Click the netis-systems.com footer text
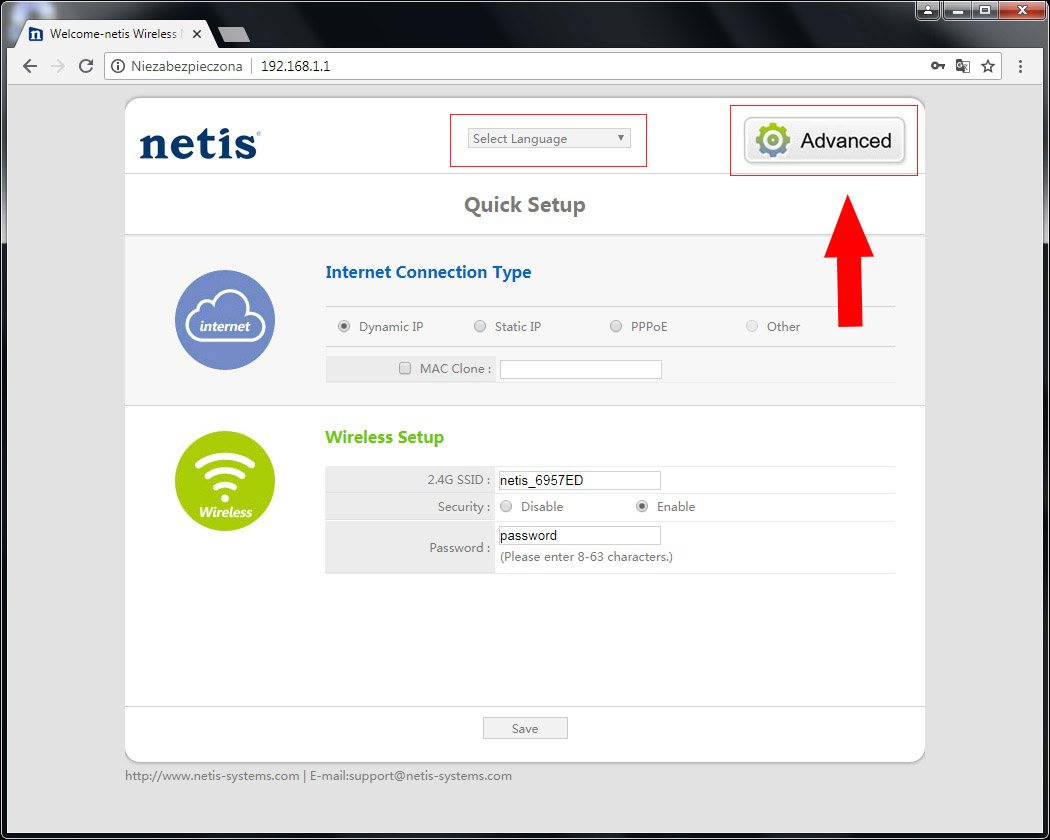This screenshot has width=1050, height=840. pos(212,776)
